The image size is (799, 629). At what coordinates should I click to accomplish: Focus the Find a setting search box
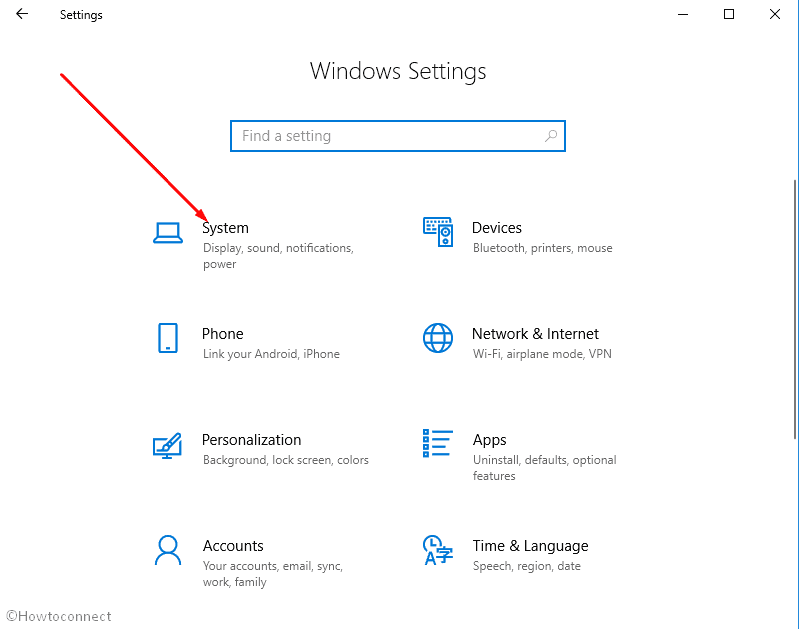point(398,136)
